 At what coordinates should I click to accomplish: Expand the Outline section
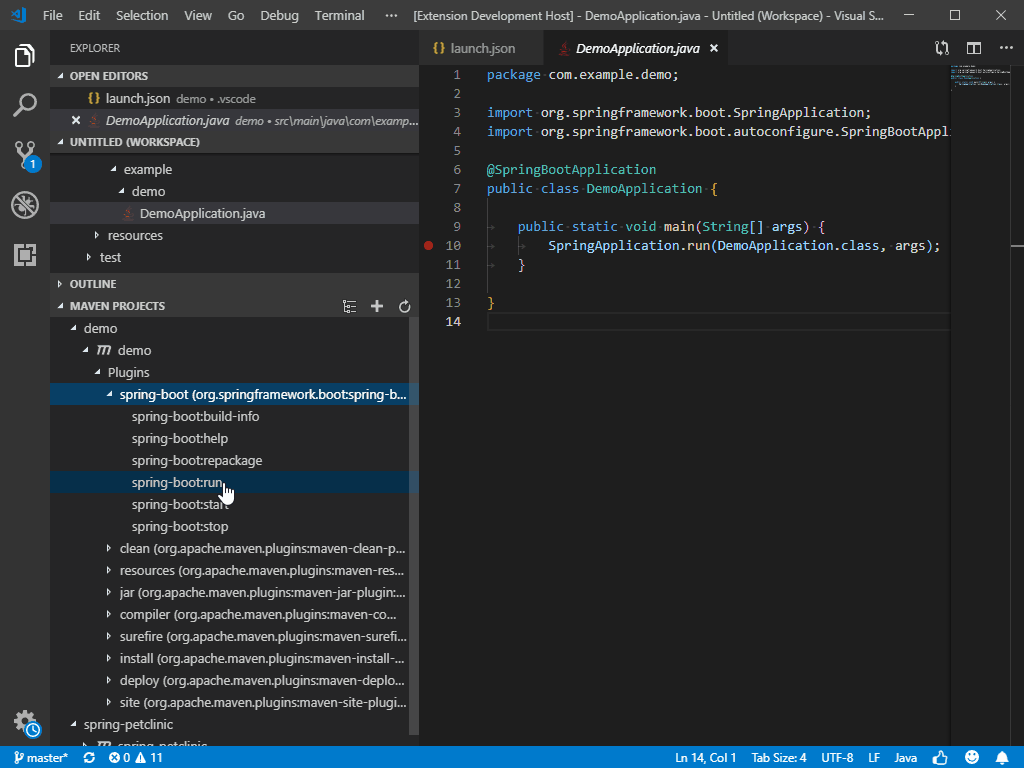[x=60, y=284]
